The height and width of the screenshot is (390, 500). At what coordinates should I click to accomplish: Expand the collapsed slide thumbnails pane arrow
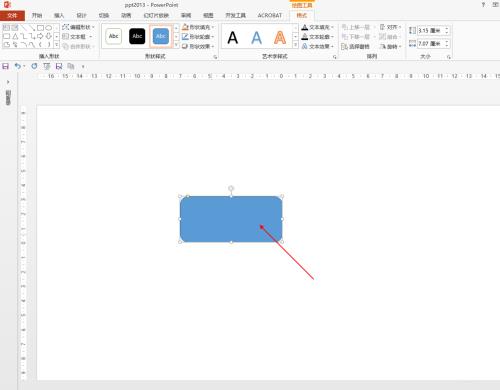point(8,82)
